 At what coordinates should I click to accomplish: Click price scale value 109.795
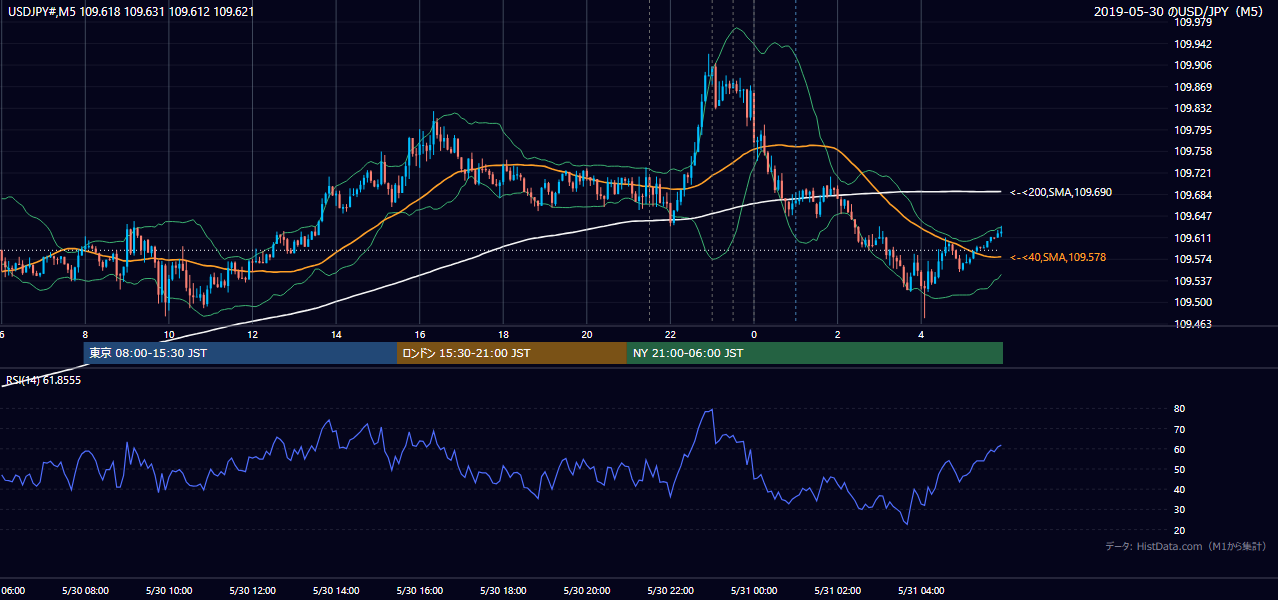pyautogui.click(x=1193, y=130)
